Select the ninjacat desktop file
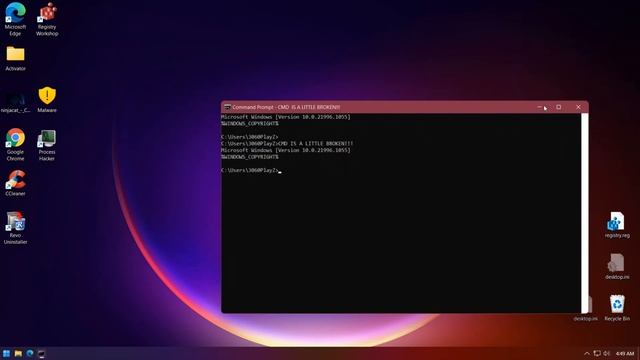640x360 pixels. 16,102
